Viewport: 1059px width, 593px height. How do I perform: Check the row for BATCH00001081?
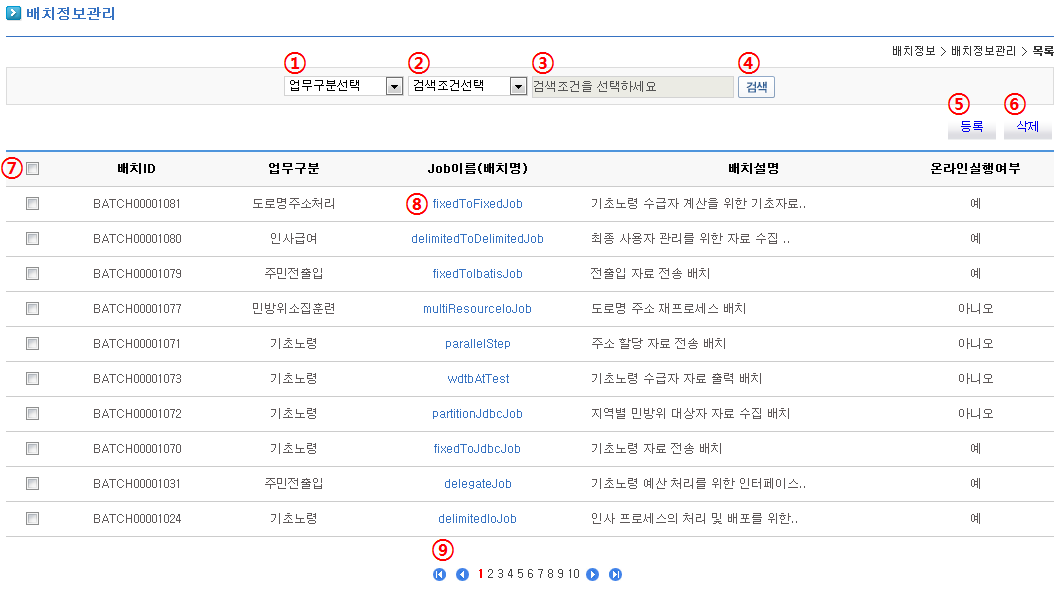coord(33,203)
